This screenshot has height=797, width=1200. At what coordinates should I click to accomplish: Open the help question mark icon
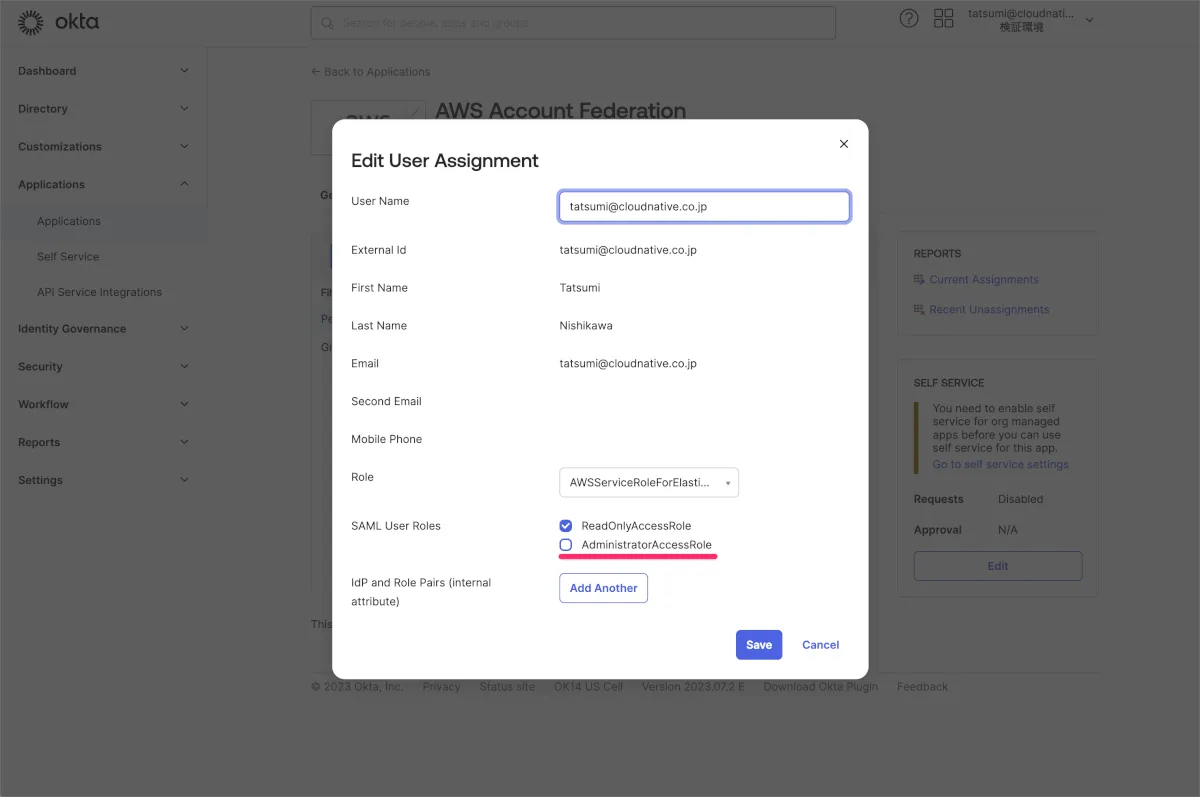coord(909,18)
